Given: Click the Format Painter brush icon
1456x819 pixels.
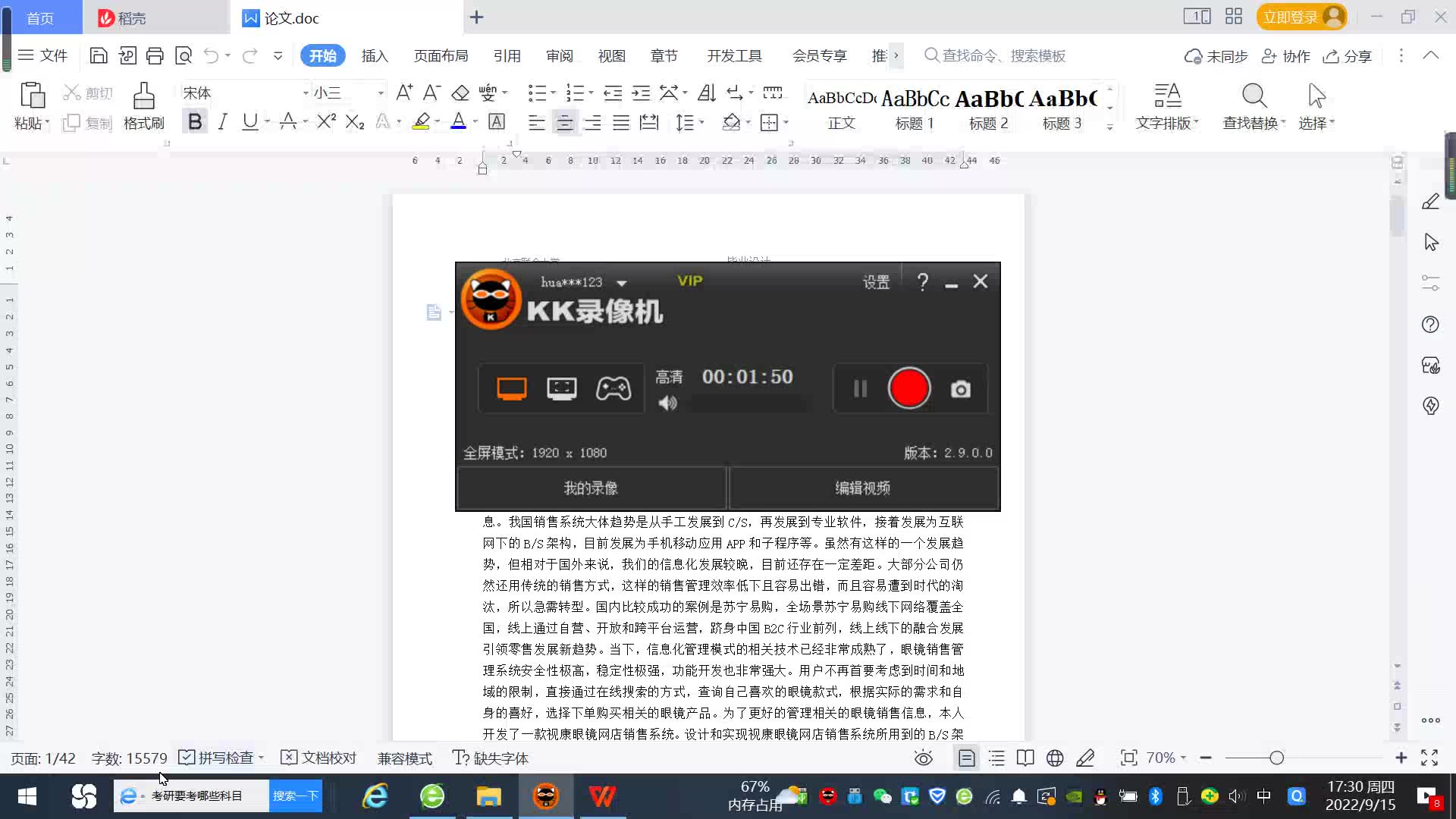Looking at the screenshot, I should coord(143,97).
